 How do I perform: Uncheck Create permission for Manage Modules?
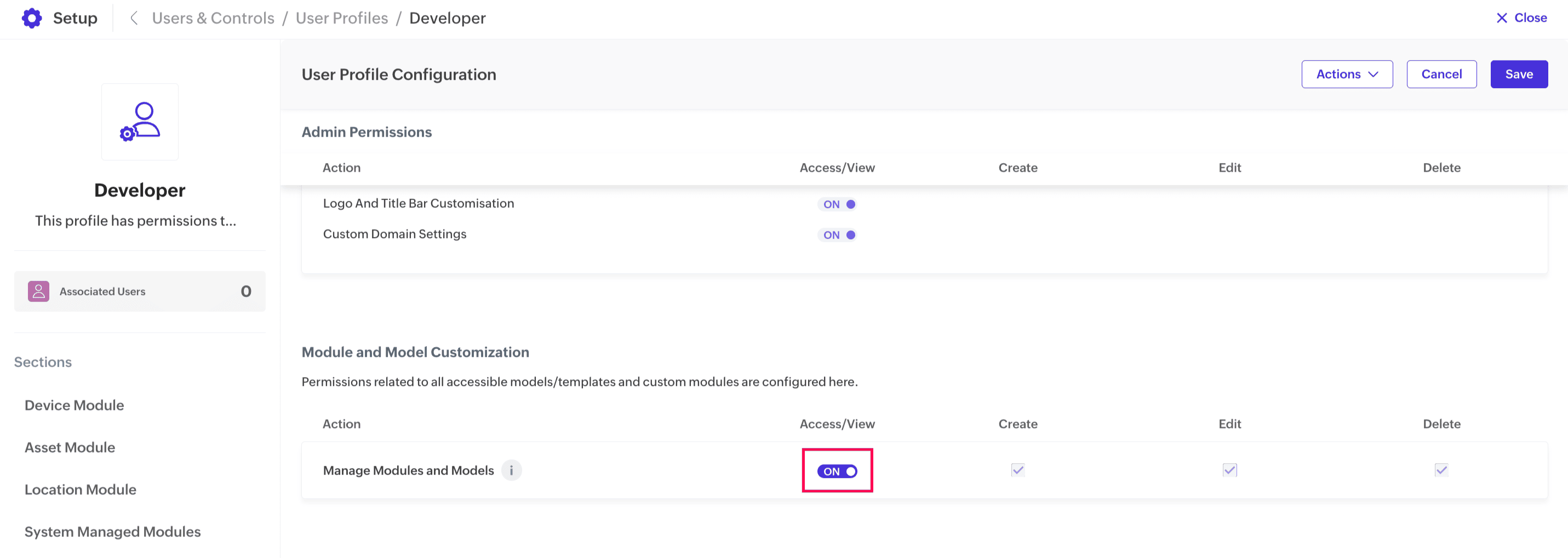click(x=1018, y=470)
